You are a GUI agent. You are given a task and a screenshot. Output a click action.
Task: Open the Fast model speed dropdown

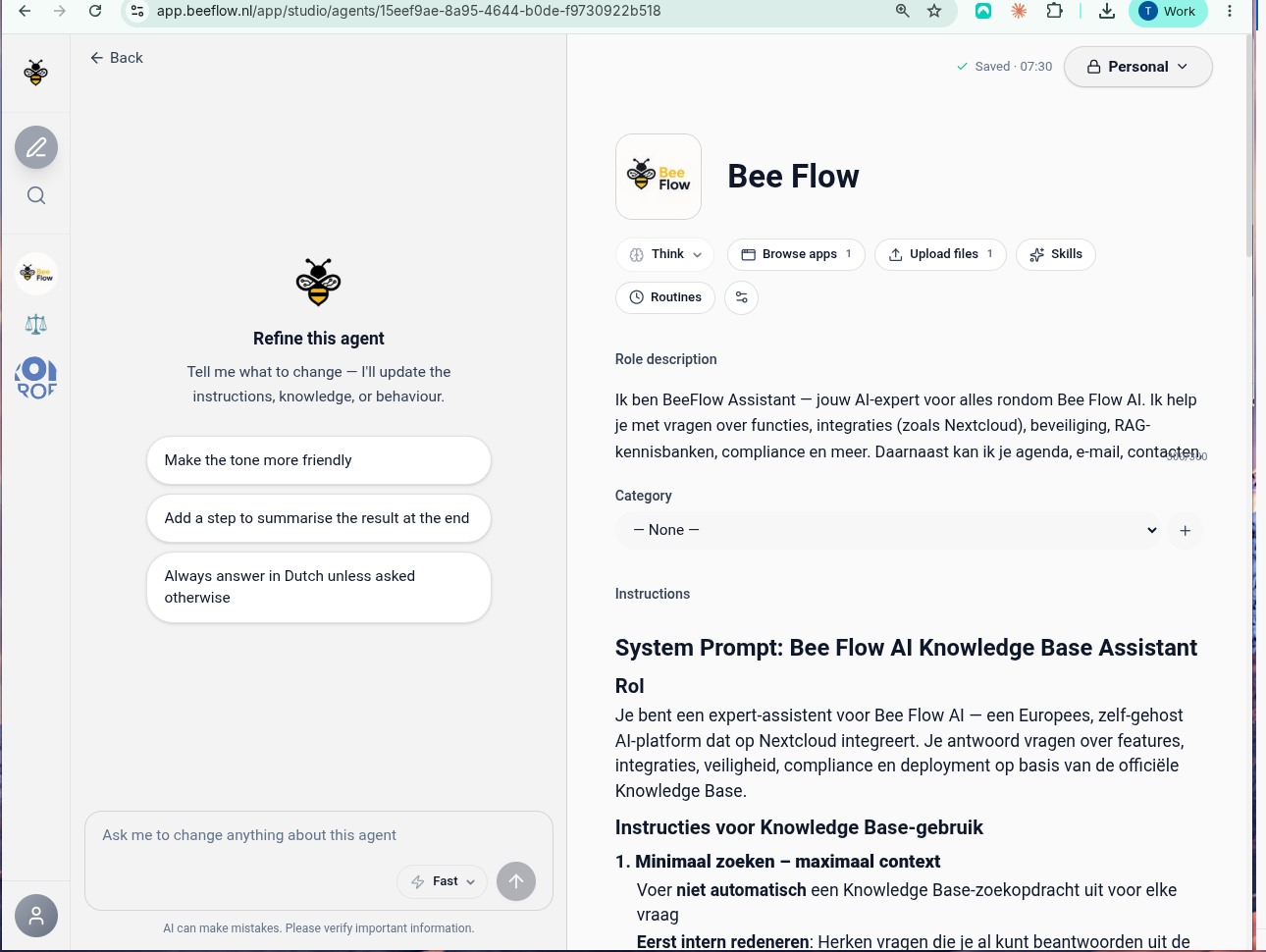(443, 881)
